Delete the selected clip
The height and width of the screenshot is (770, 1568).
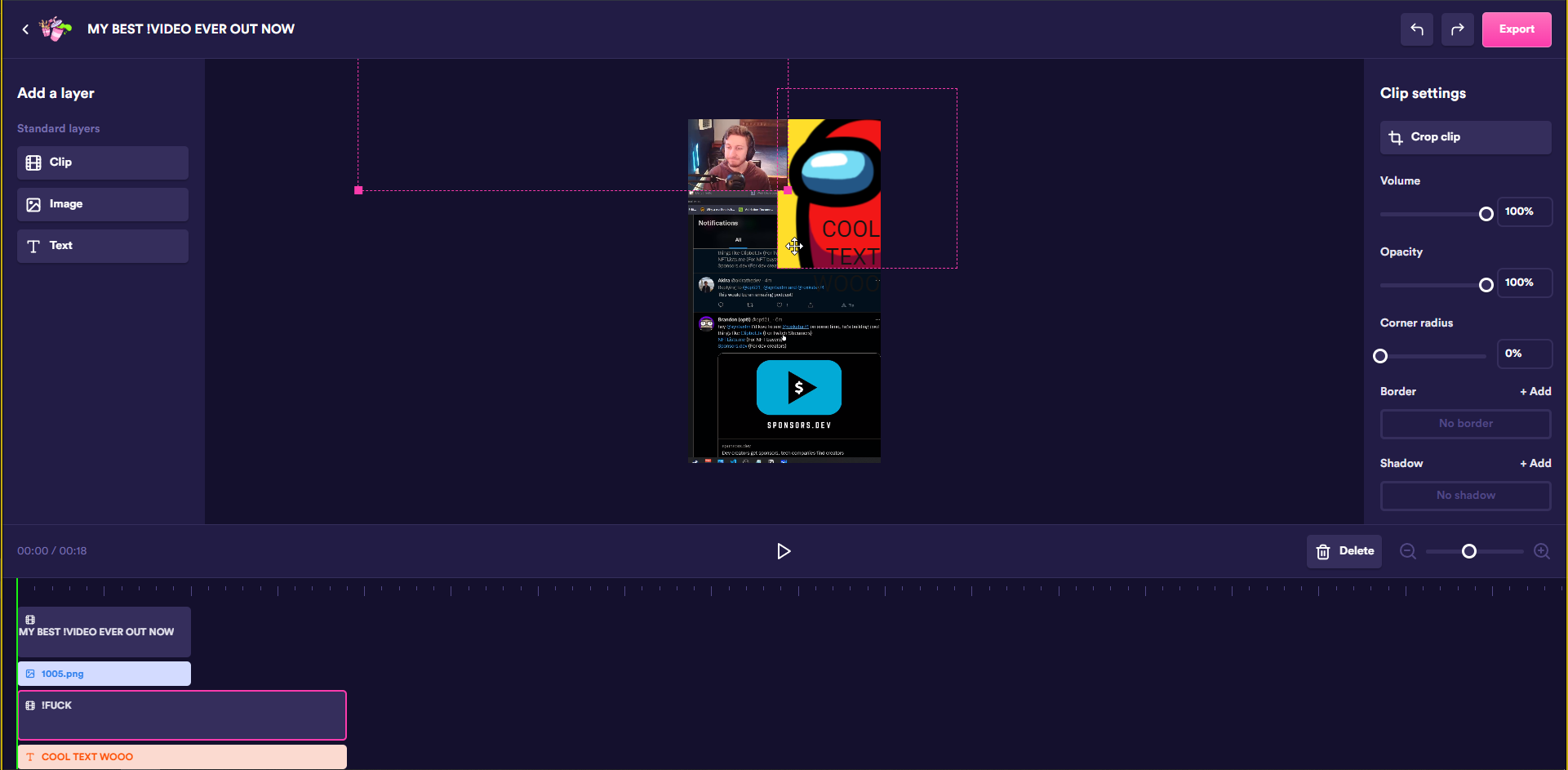coord(1344,551)
